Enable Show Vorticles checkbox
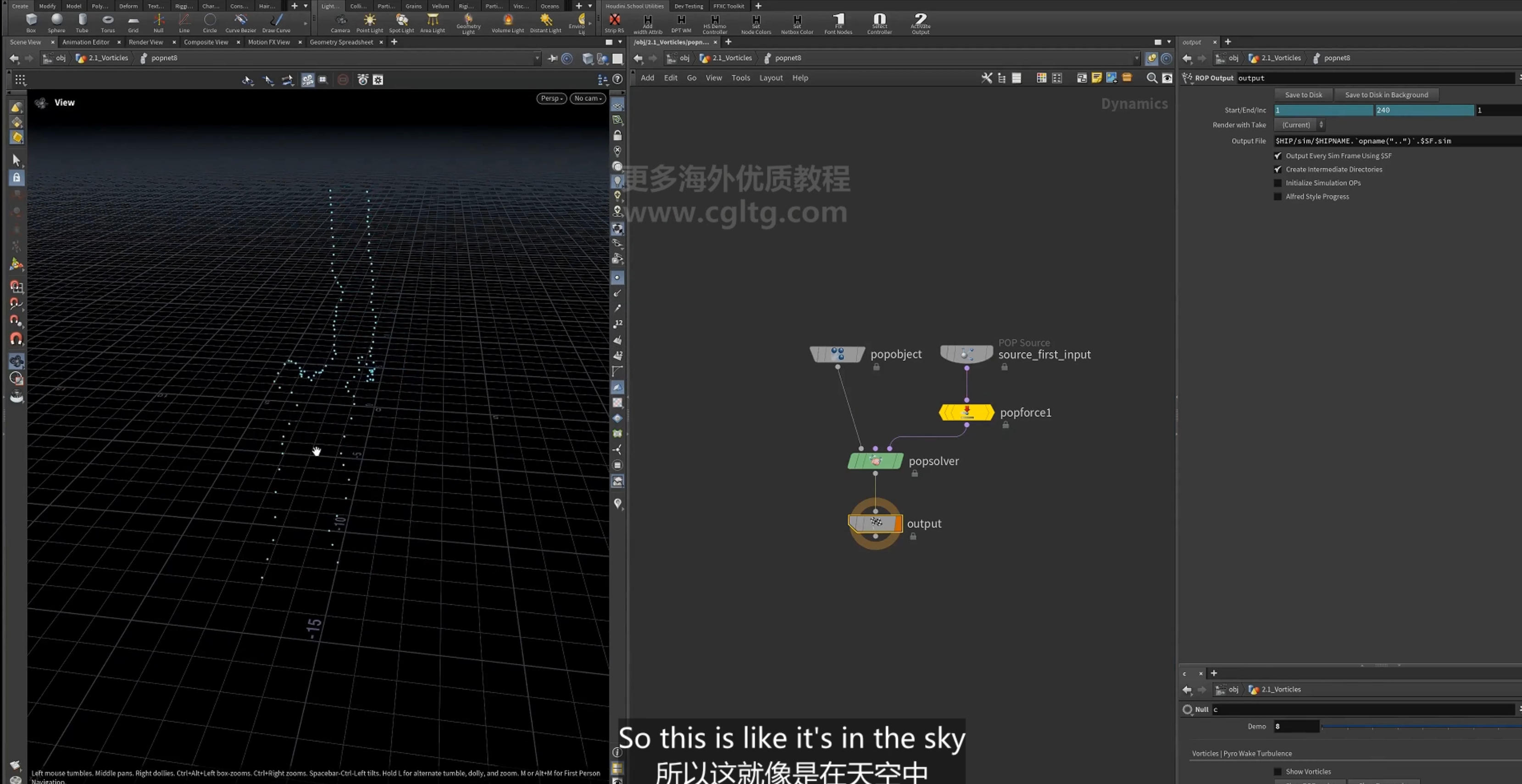The height and width of the screenshot is (784, 1522). click(x=1278, y=772)
